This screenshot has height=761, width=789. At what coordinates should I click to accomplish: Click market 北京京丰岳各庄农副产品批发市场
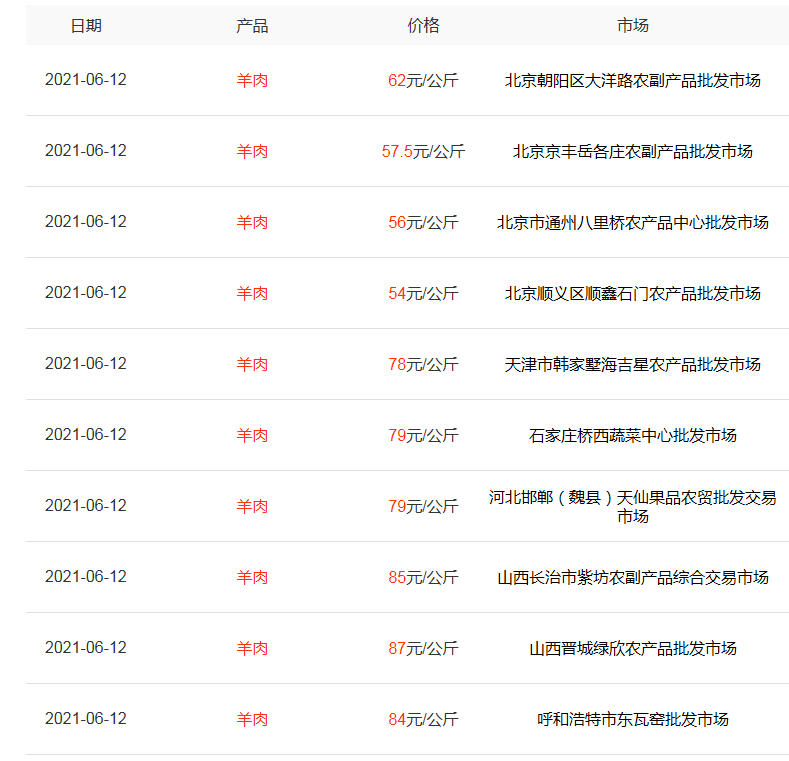click(633, 151)
